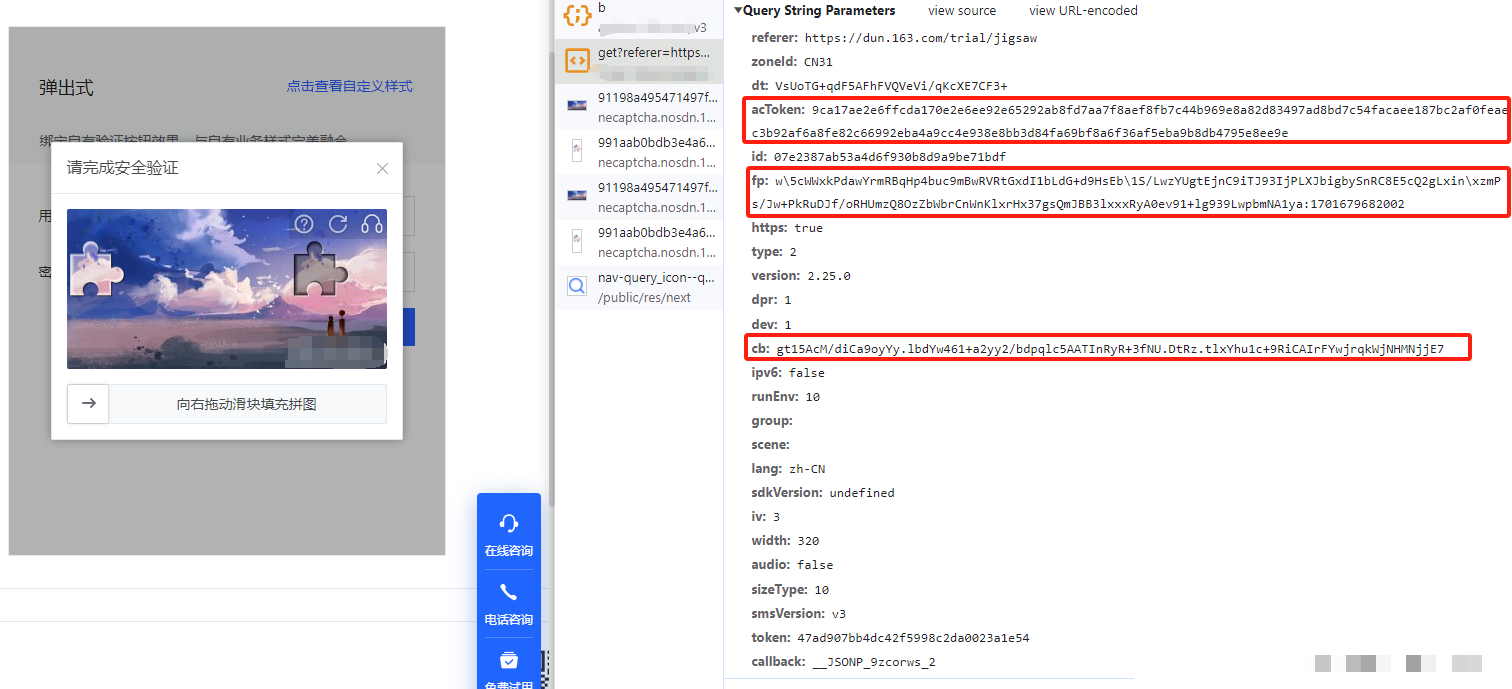Switch to audio captcha via headphones icon
This screenshot has width=1512, height=689.
pos(372,224)
